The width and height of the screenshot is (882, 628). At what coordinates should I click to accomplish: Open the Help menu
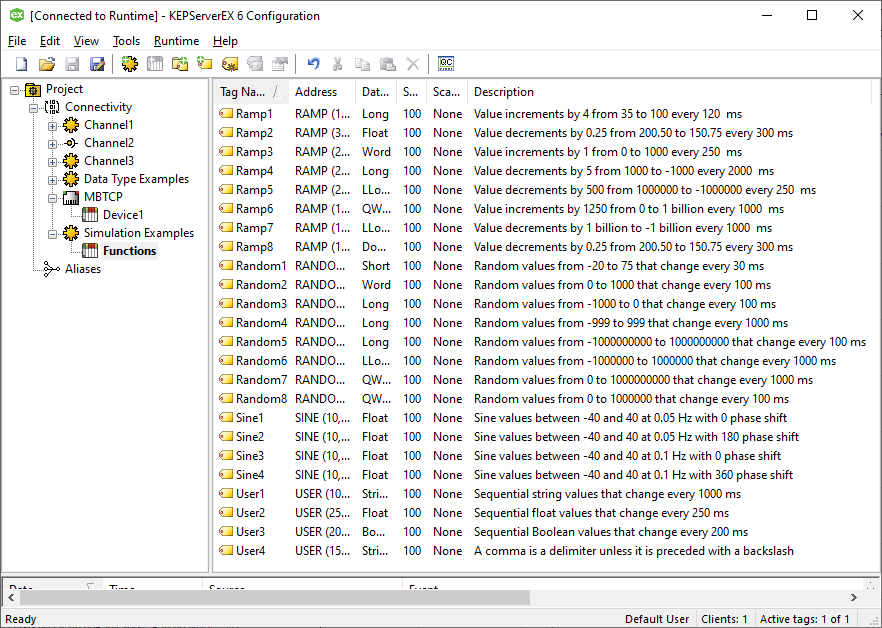[225, 41]
